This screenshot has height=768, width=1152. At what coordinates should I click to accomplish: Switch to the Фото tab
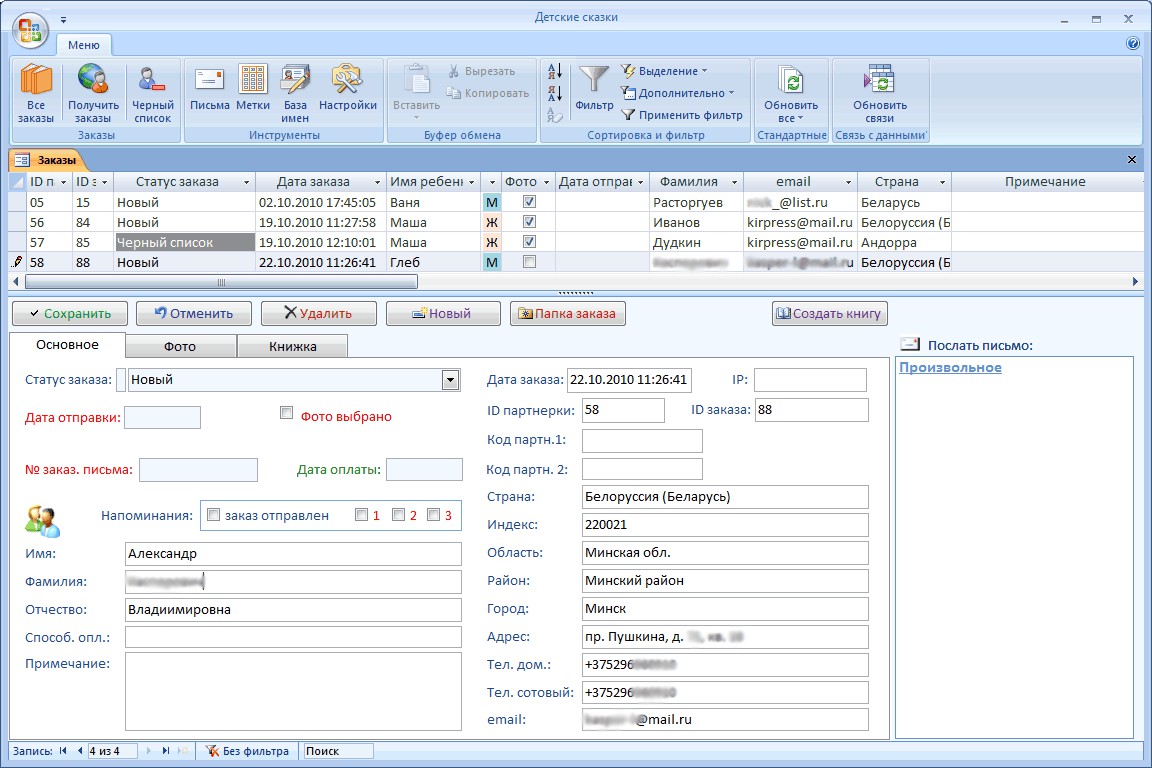(x=180, y=346)
